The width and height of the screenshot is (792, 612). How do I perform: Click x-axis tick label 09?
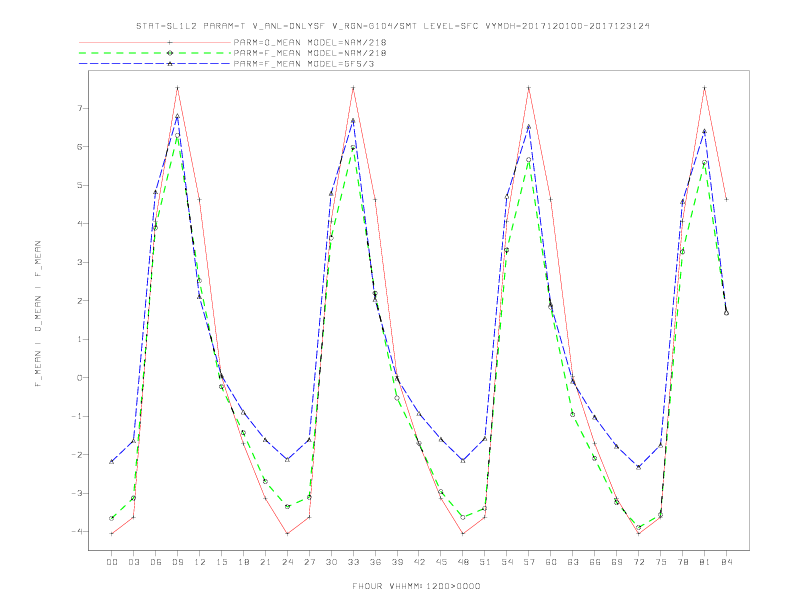point(177,562)
